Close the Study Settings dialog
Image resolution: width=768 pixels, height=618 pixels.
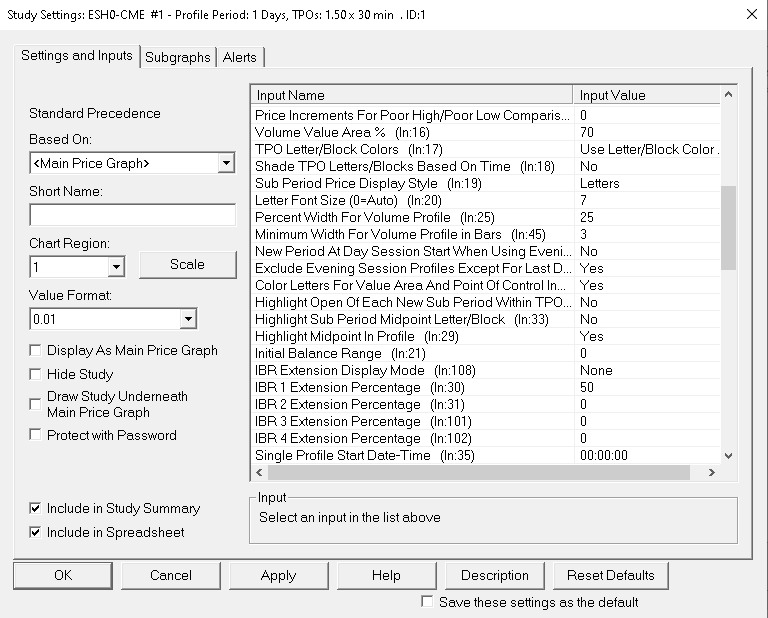(x=751, y=14)
